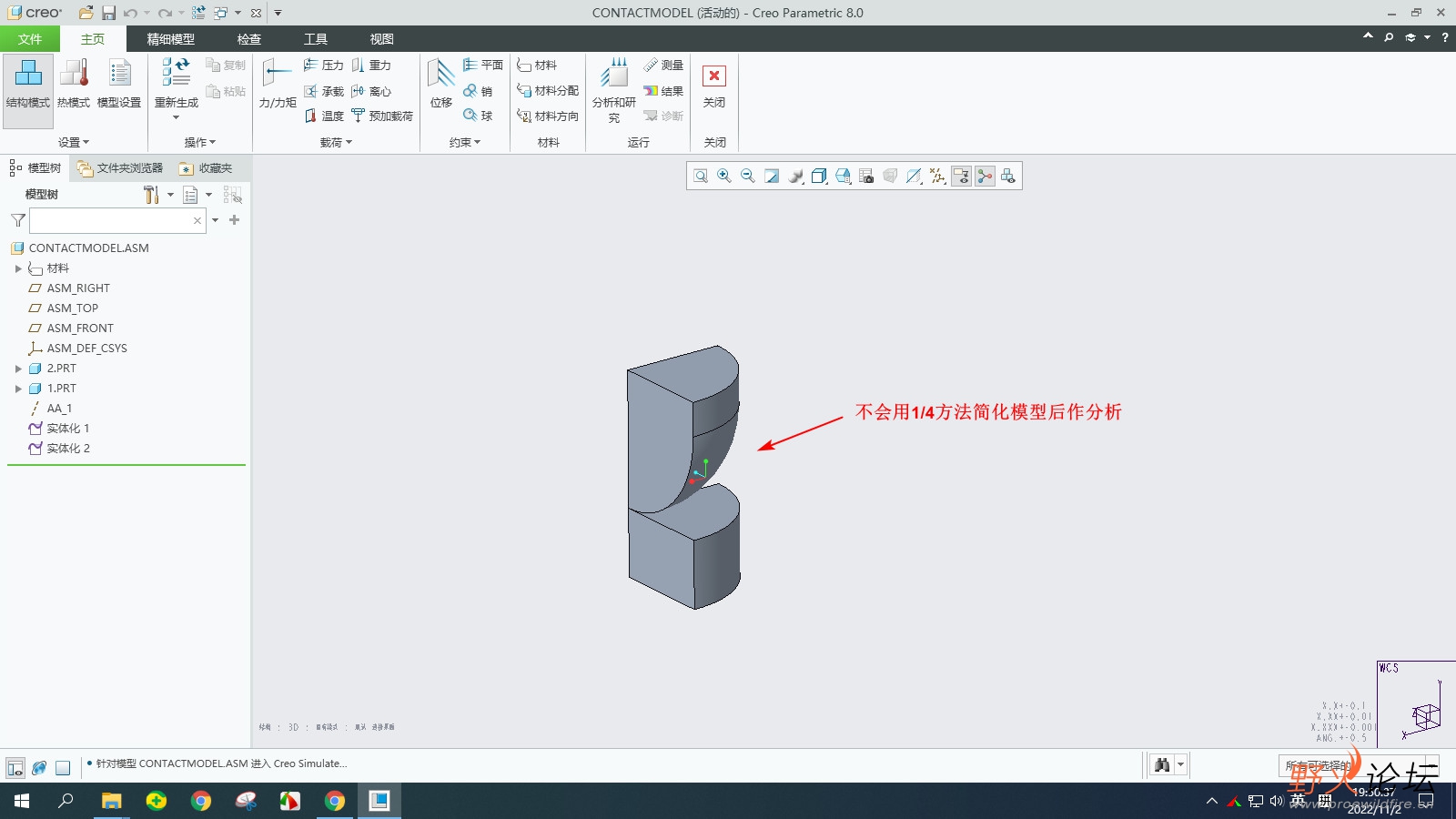Open the 模型设置 model setup icon
The image size is (1456, 819).
click(119, 84)
